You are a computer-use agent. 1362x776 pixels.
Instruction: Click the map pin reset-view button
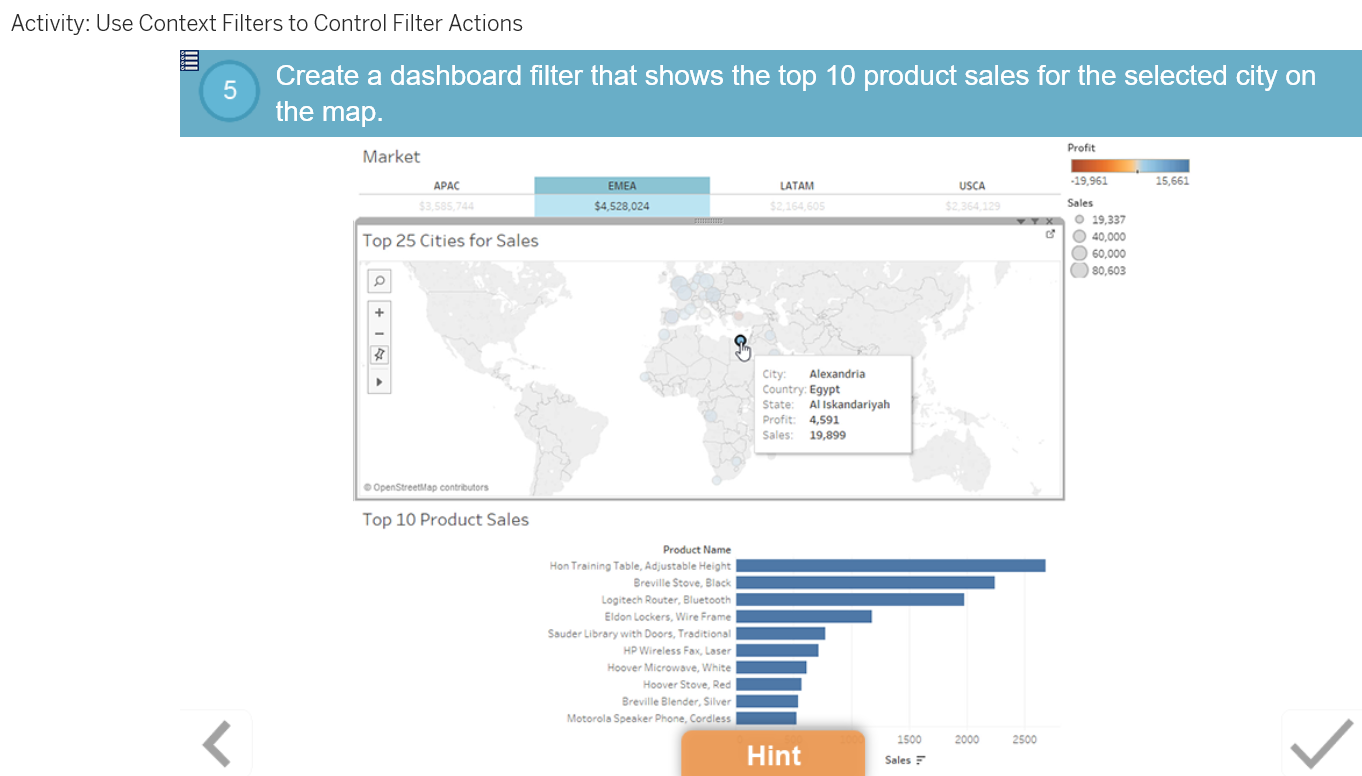[x=379, y=355]
